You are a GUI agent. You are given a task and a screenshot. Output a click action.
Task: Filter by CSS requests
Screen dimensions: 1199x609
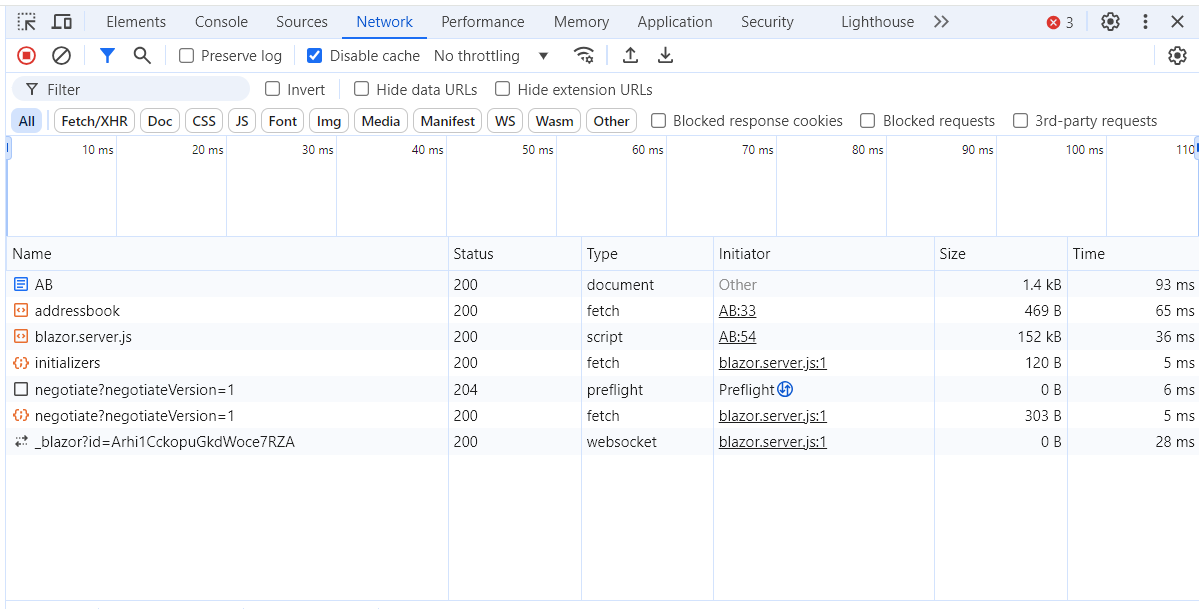click(203, 121)
